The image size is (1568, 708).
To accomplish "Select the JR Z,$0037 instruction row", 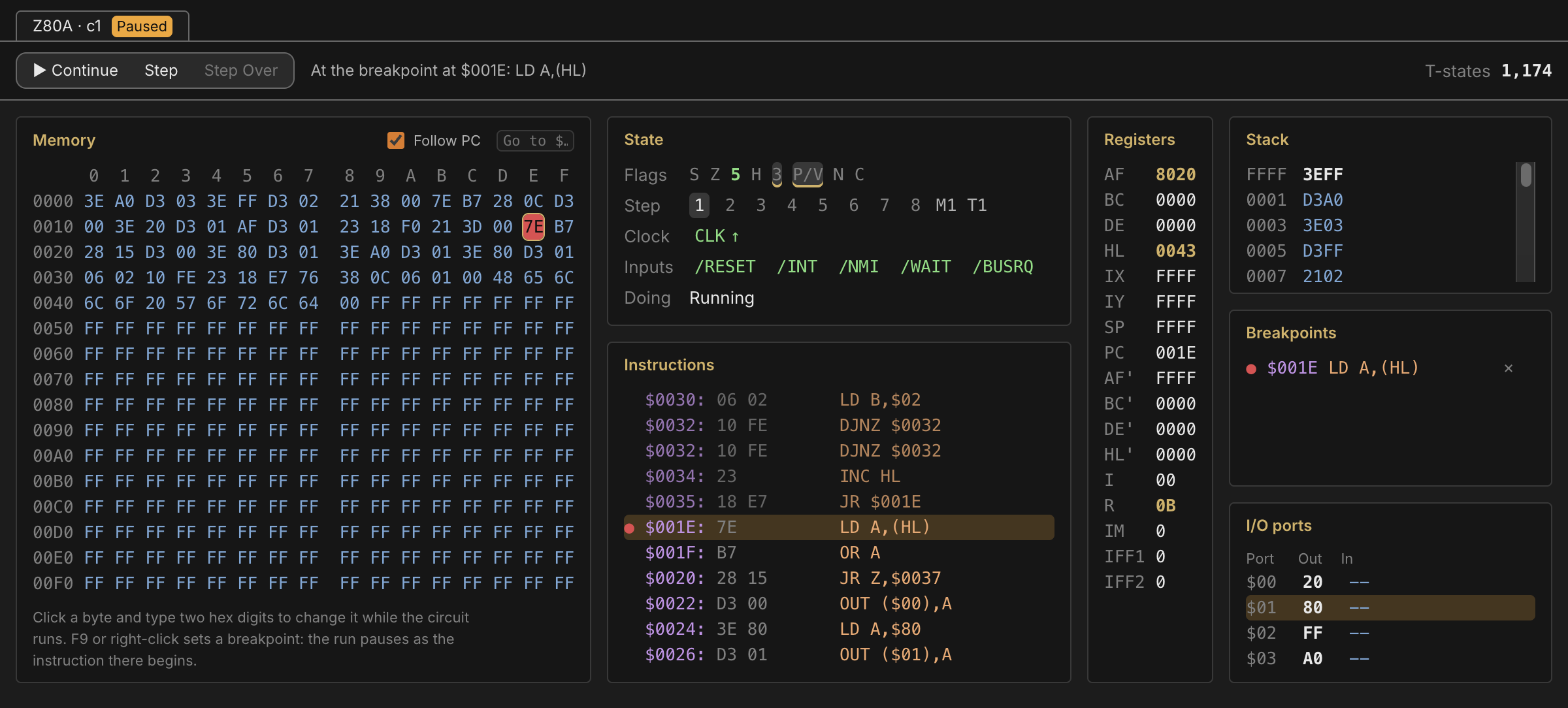I will [839, 578].
